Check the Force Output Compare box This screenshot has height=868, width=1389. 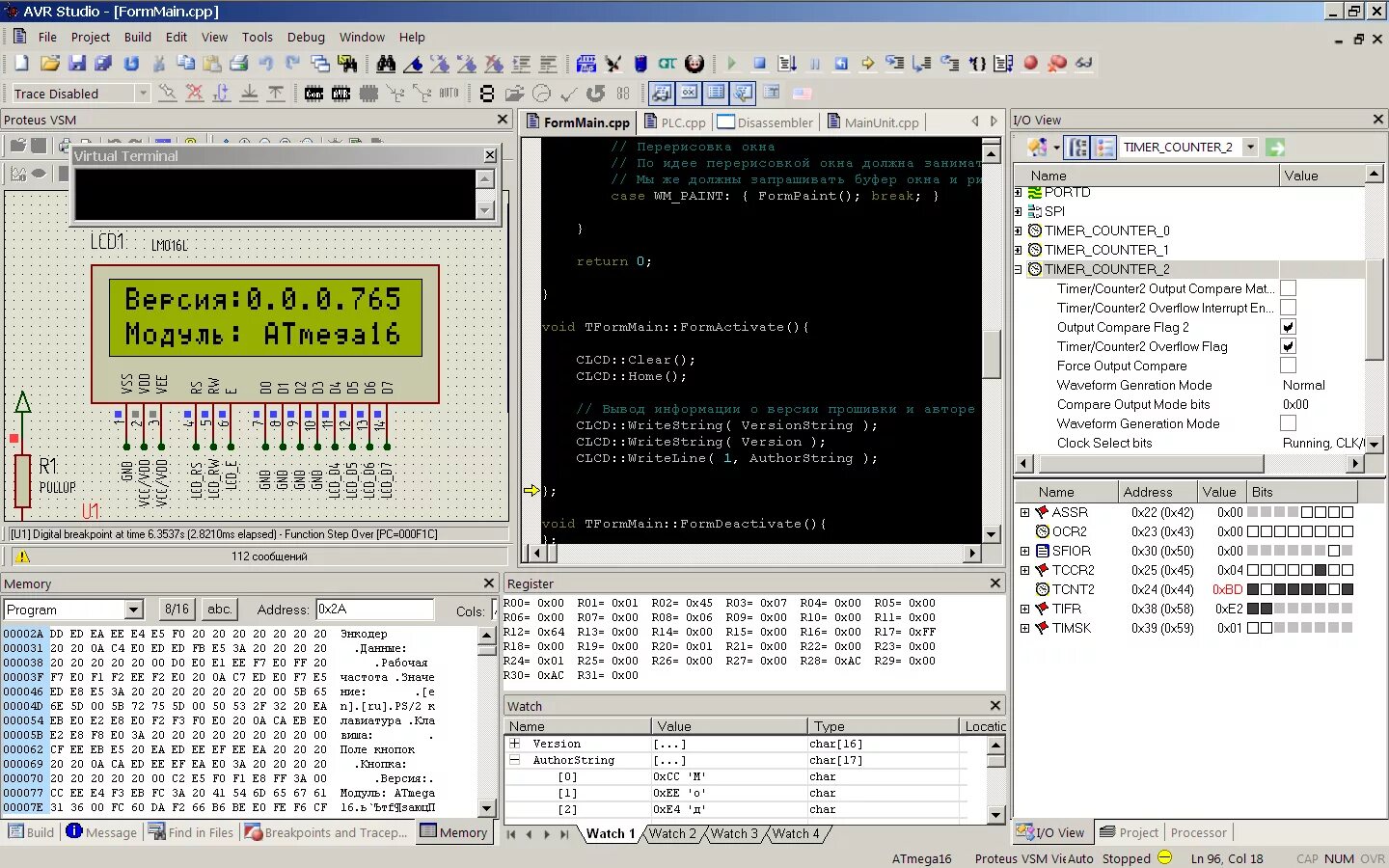click(x=1288, y=366)
